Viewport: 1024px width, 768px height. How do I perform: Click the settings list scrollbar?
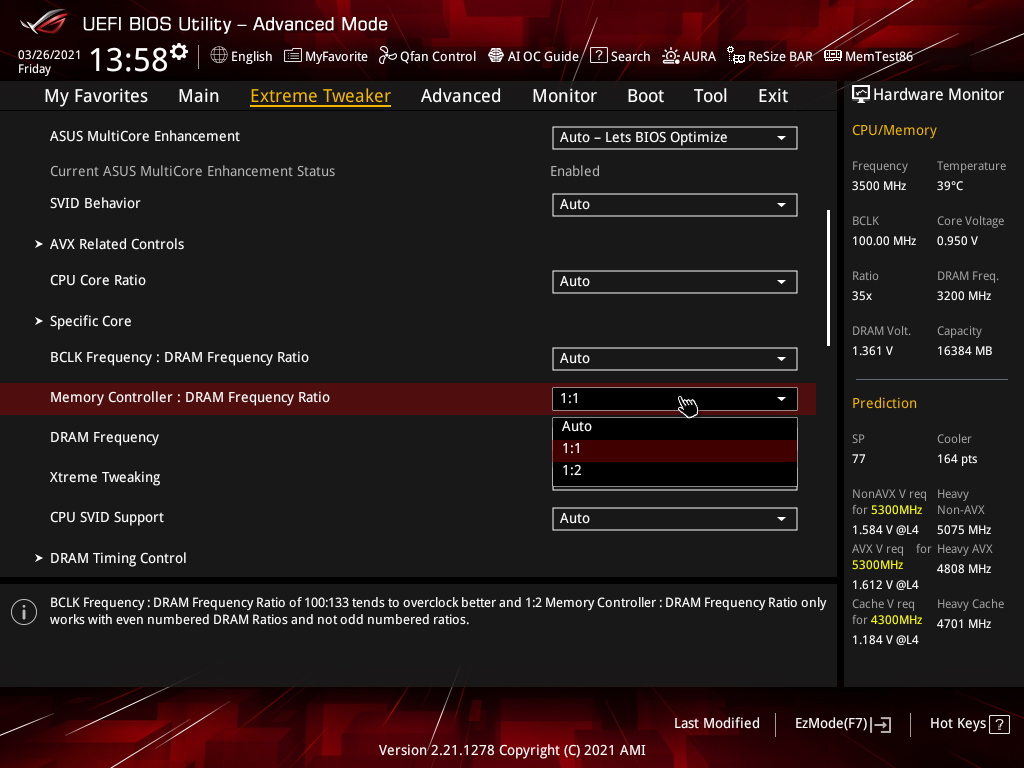click(x=829, y=278)
